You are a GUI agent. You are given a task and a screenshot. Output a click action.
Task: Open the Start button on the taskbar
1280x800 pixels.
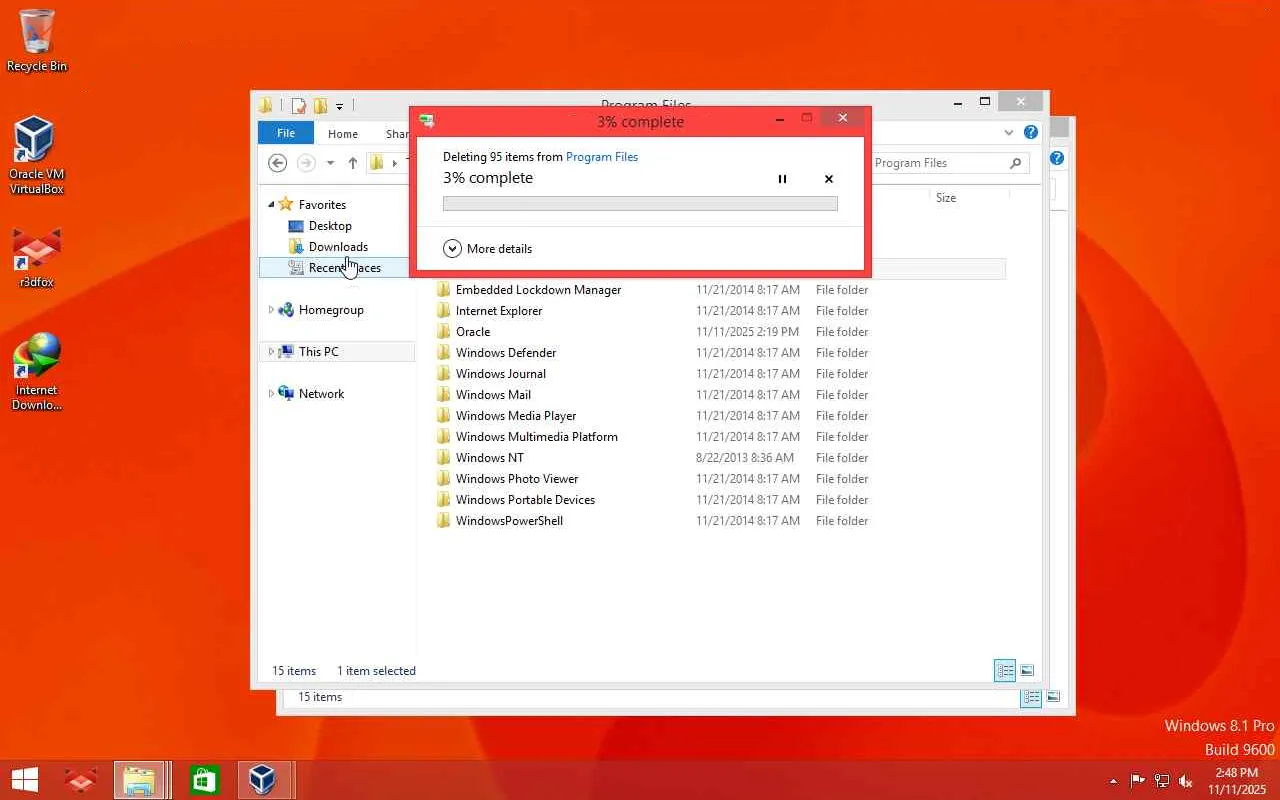(x=24, y=780)
